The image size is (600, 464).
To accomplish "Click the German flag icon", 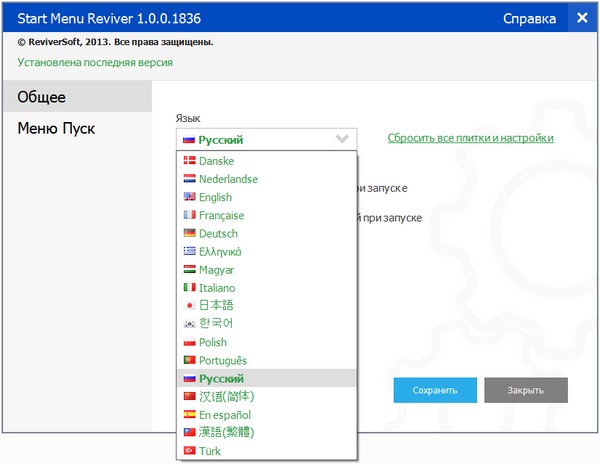I will [x=189, y=233].
